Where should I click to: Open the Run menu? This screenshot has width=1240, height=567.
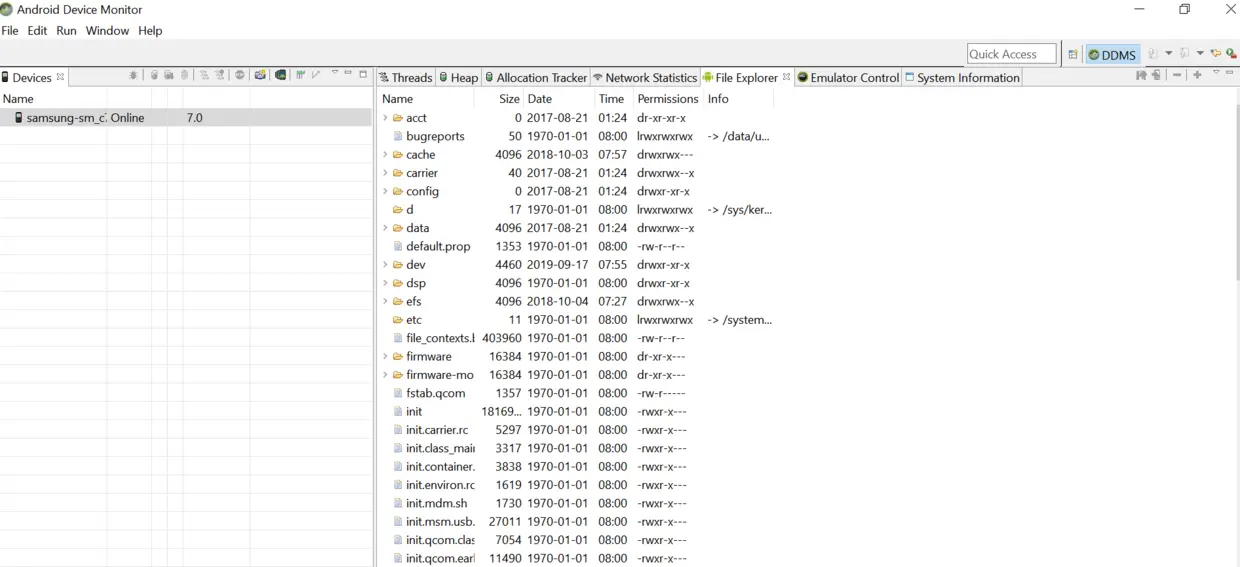[x=66, y=31]
